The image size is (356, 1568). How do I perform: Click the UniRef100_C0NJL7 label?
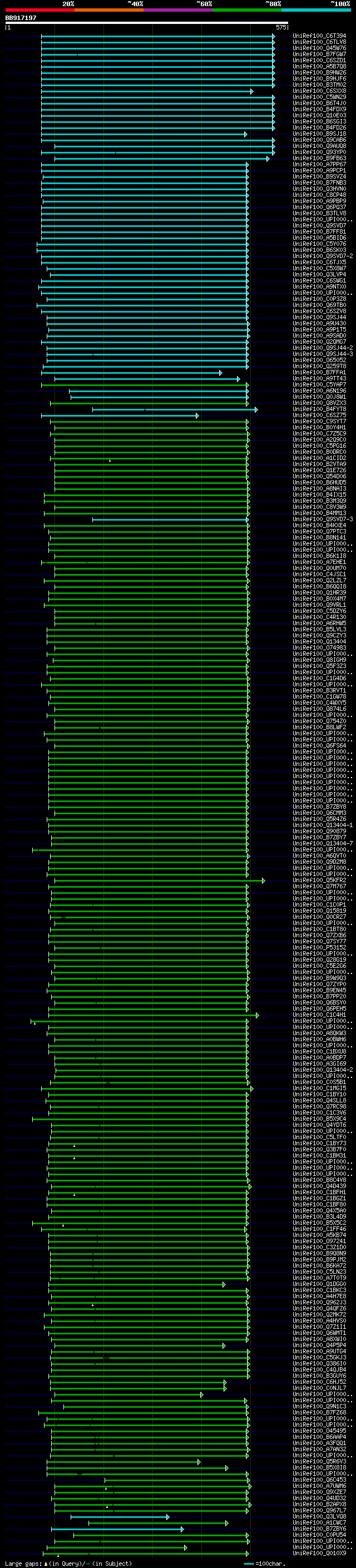coord(319,1387)
